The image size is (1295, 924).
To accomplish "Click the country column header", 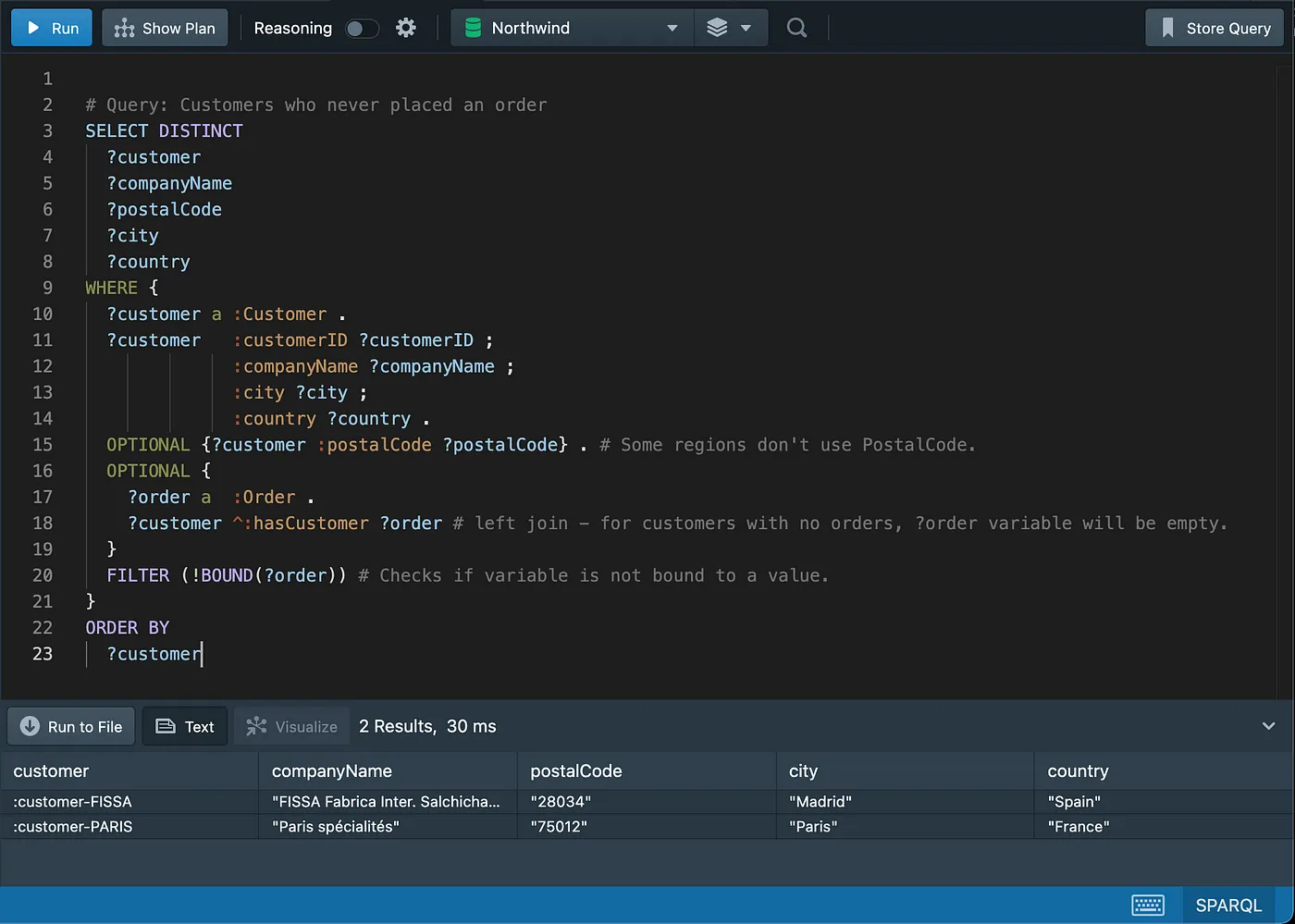I will click(x=1164, y=770).
